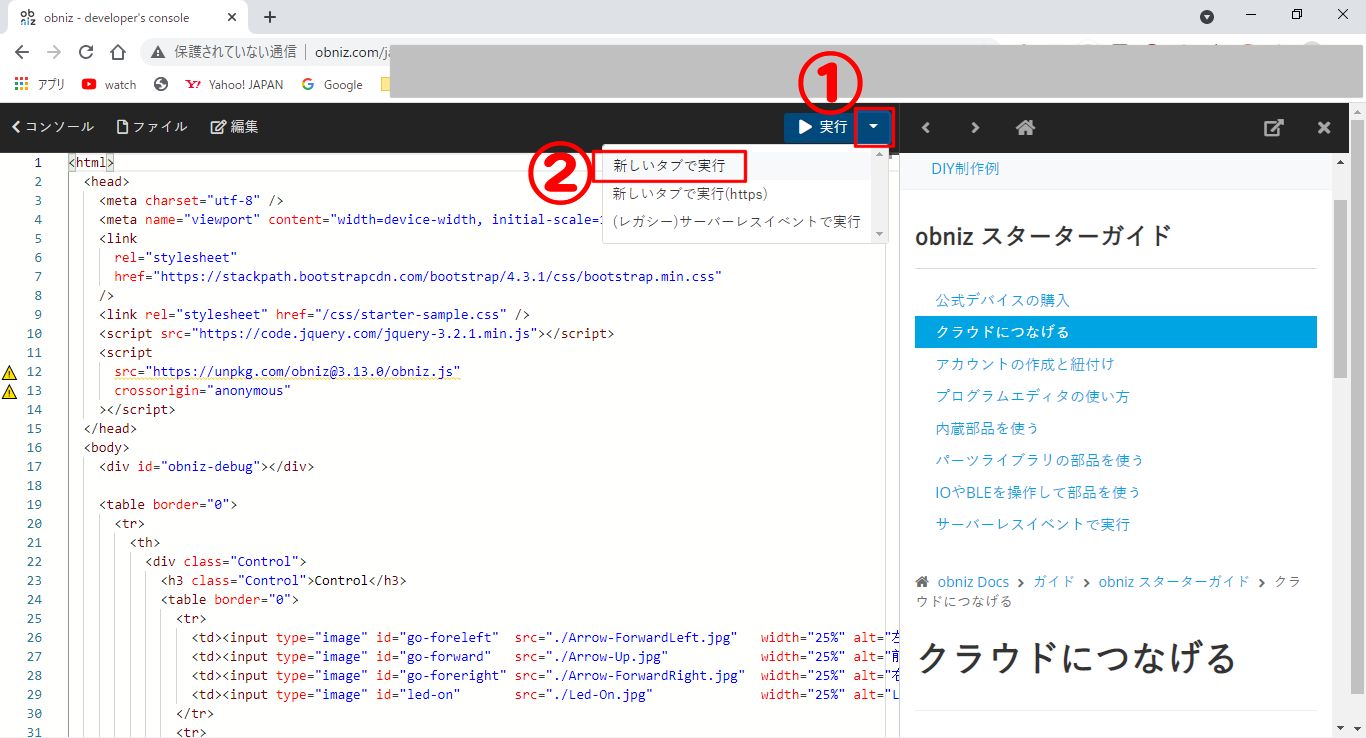
Task: Open the DIY制作例 link
Action: tap(965, 168)
